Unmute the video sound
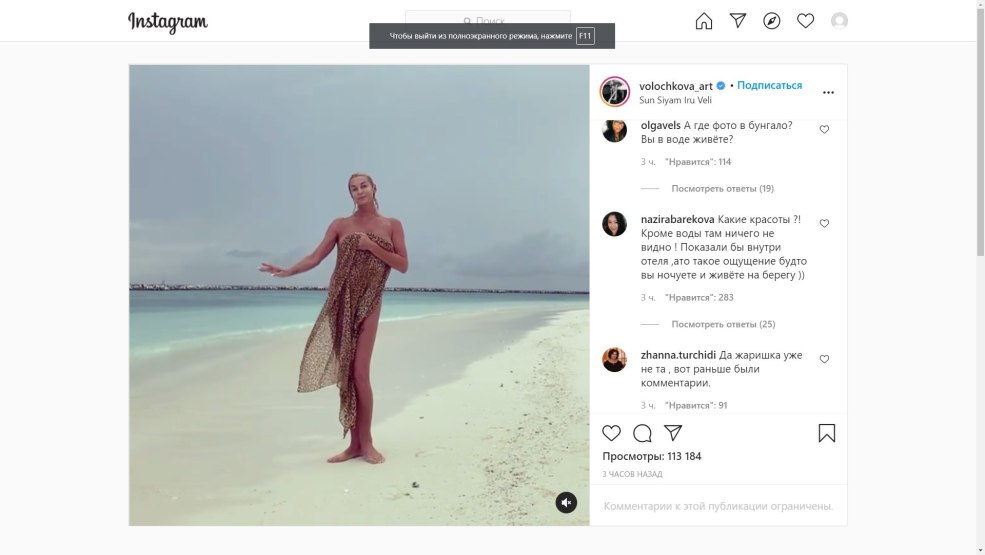This screenshot has width=985, height=555. tap(566, 502)
